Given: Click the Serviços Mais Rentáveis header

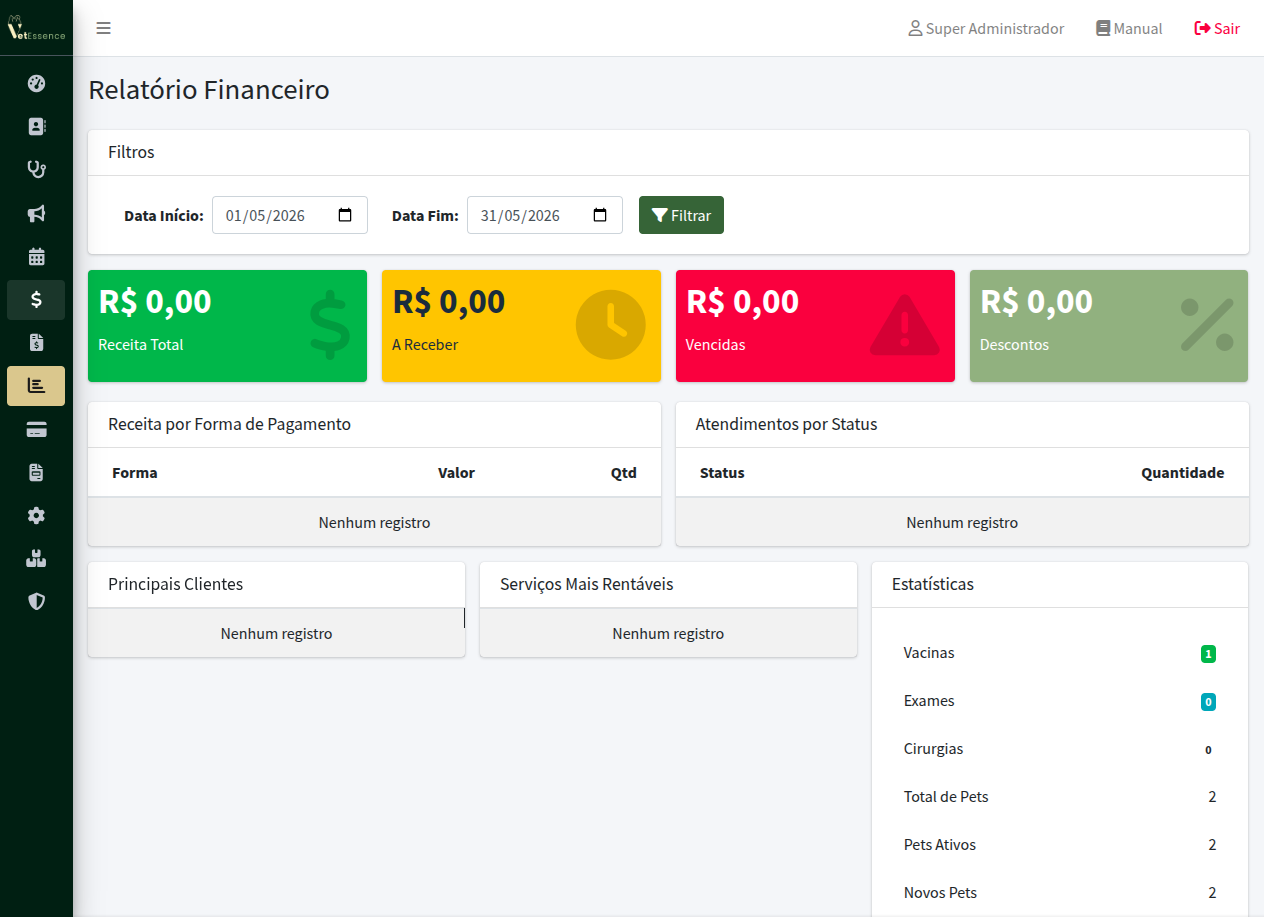Looking at the screenshot, I should click(x=668, y=585).
